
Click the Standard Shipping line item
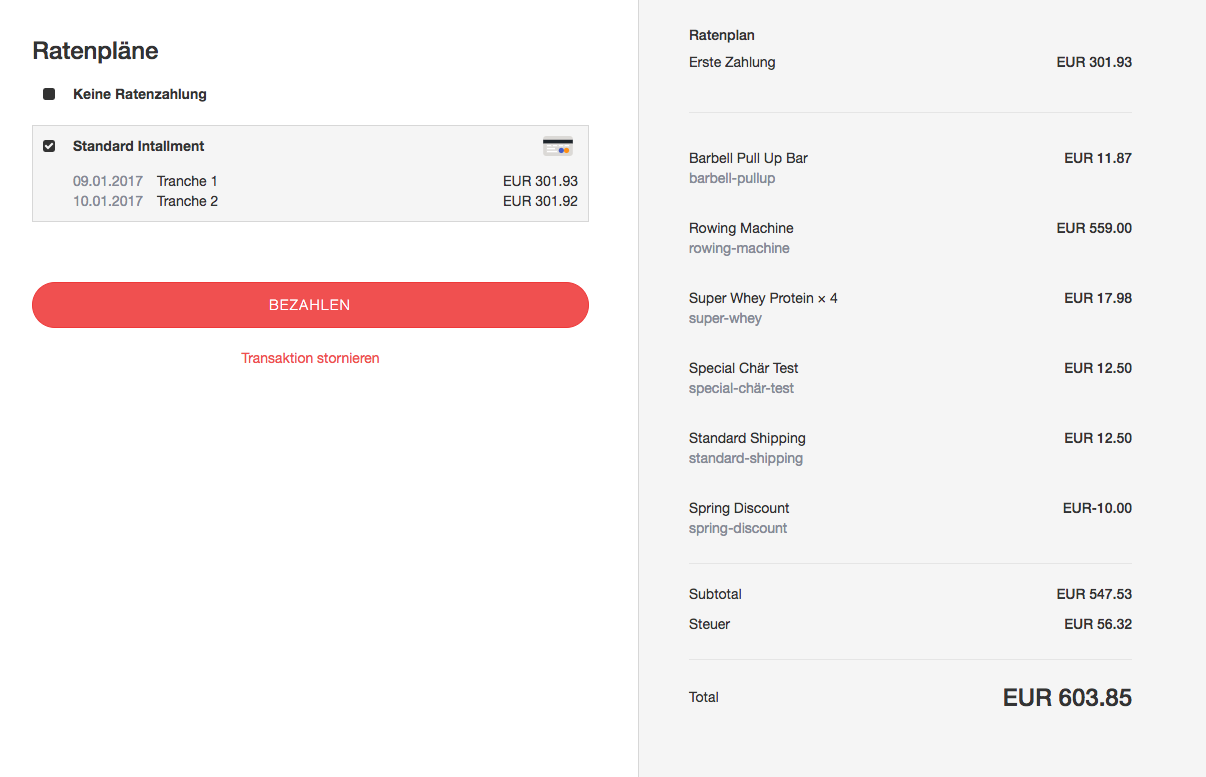(x=747, y=438)
